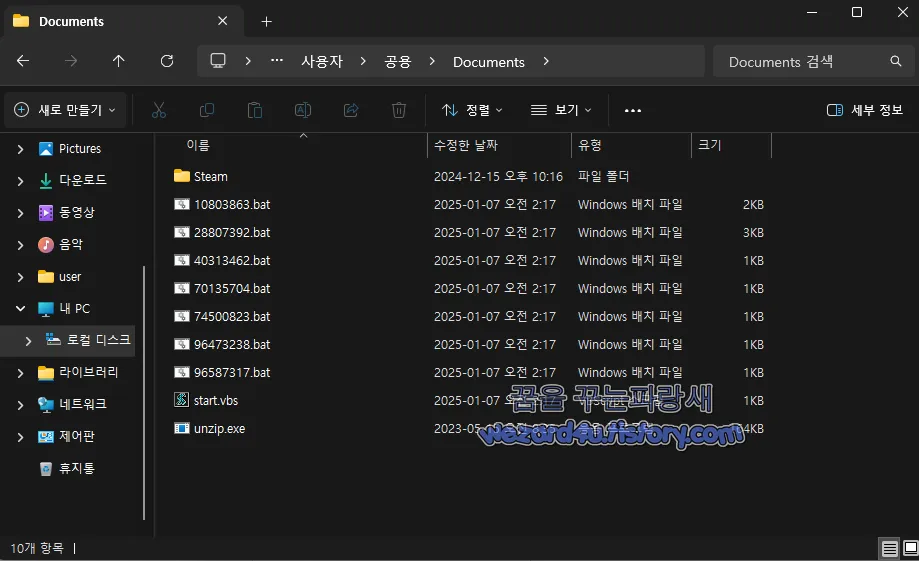
Task: Open the 새로 만들기 dropdown
Action: pyautogui.click(x=65, y=110)
